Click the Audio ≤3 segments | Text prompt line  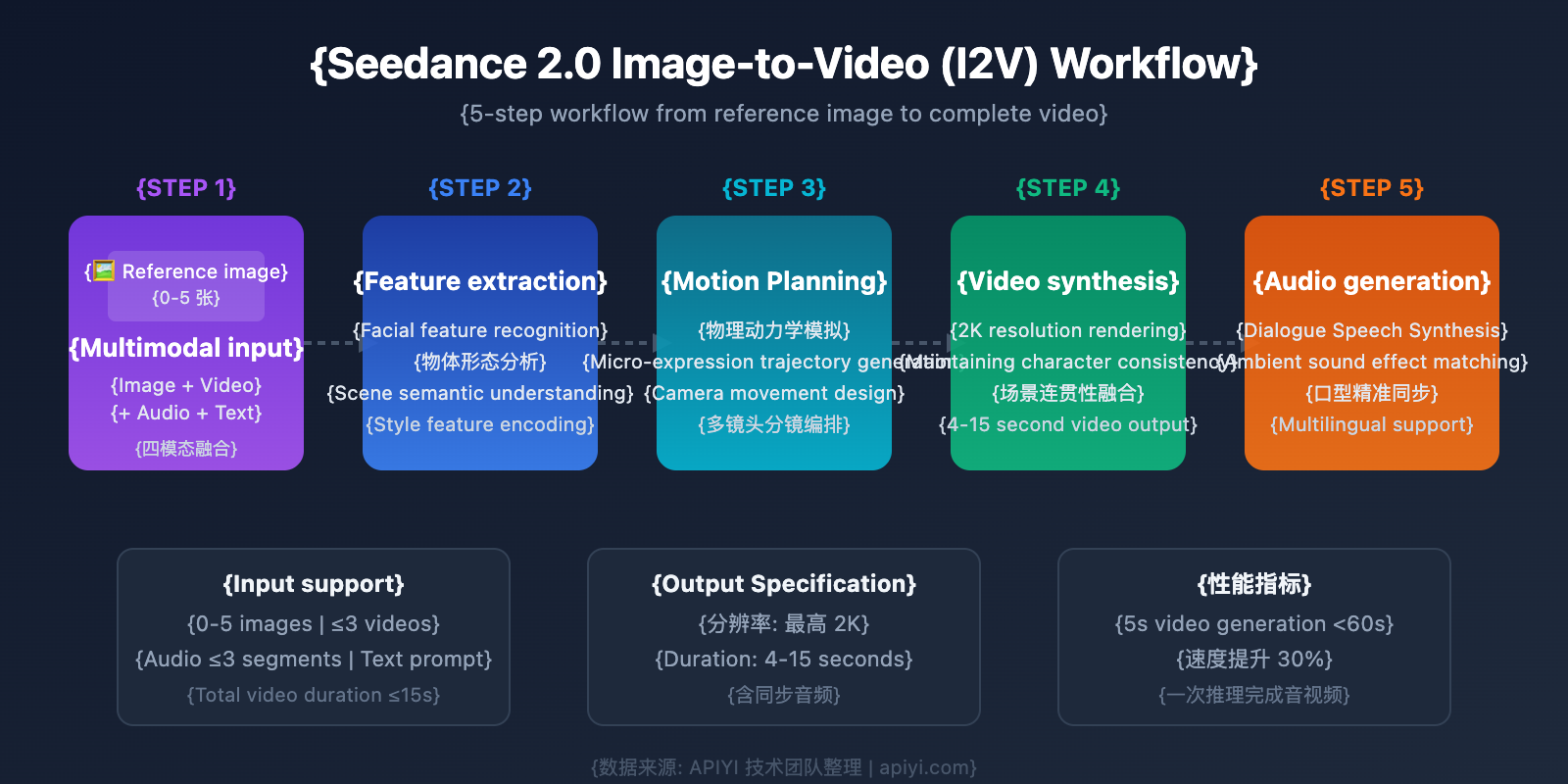(x=314, y=660)
